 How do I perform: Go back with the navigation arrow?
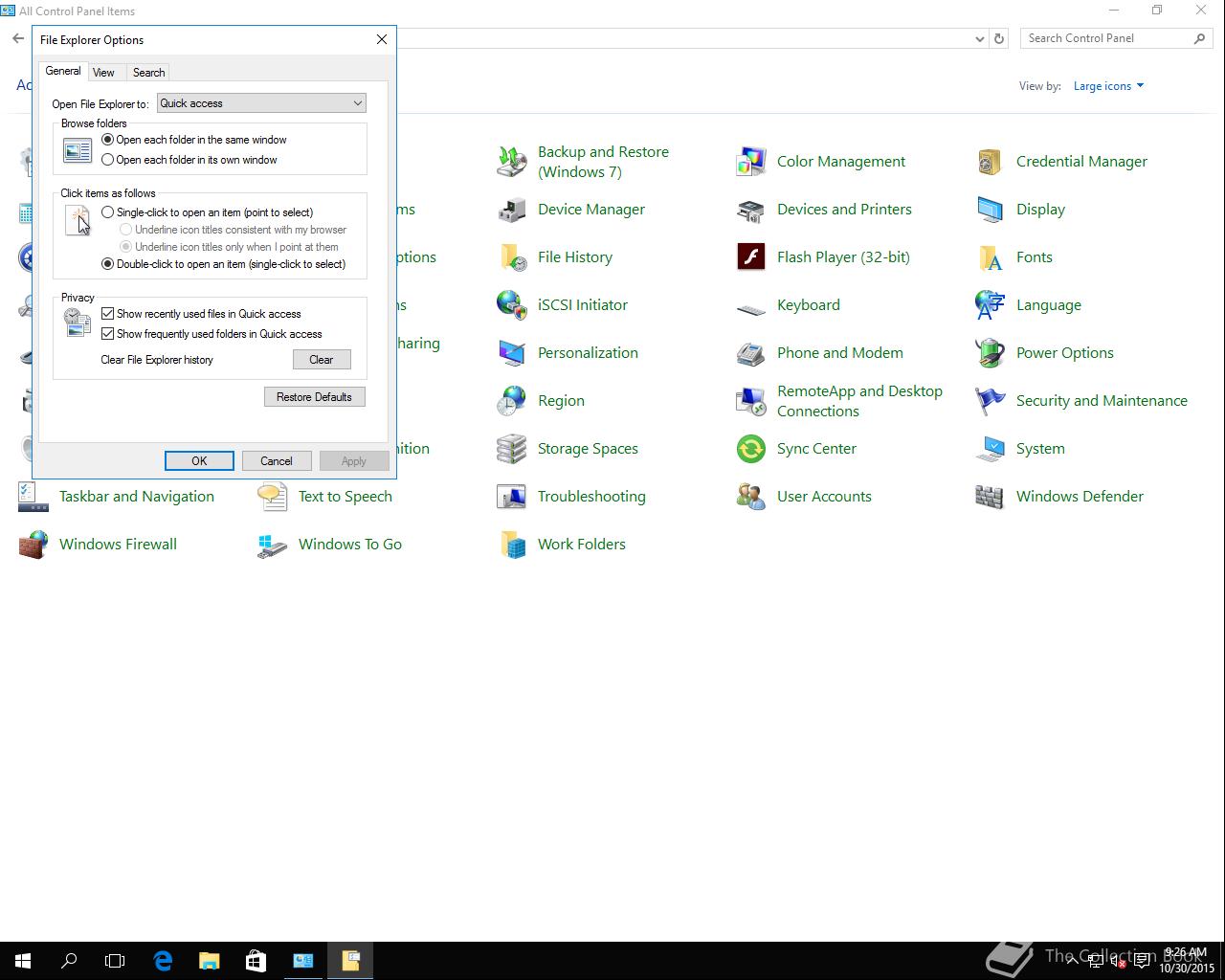(x=18, y=39)
